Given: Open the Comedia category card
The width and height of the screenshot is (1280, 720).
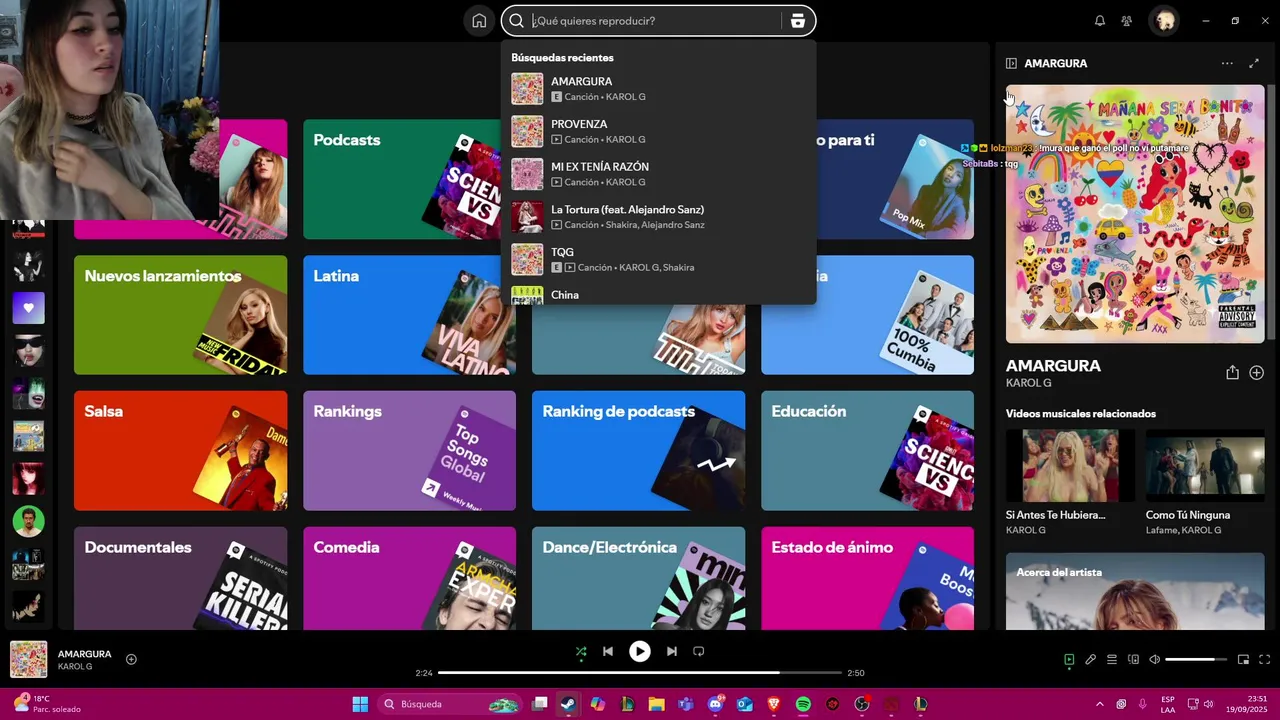Looking at the screenshot, I should click(x=409, y=578).
